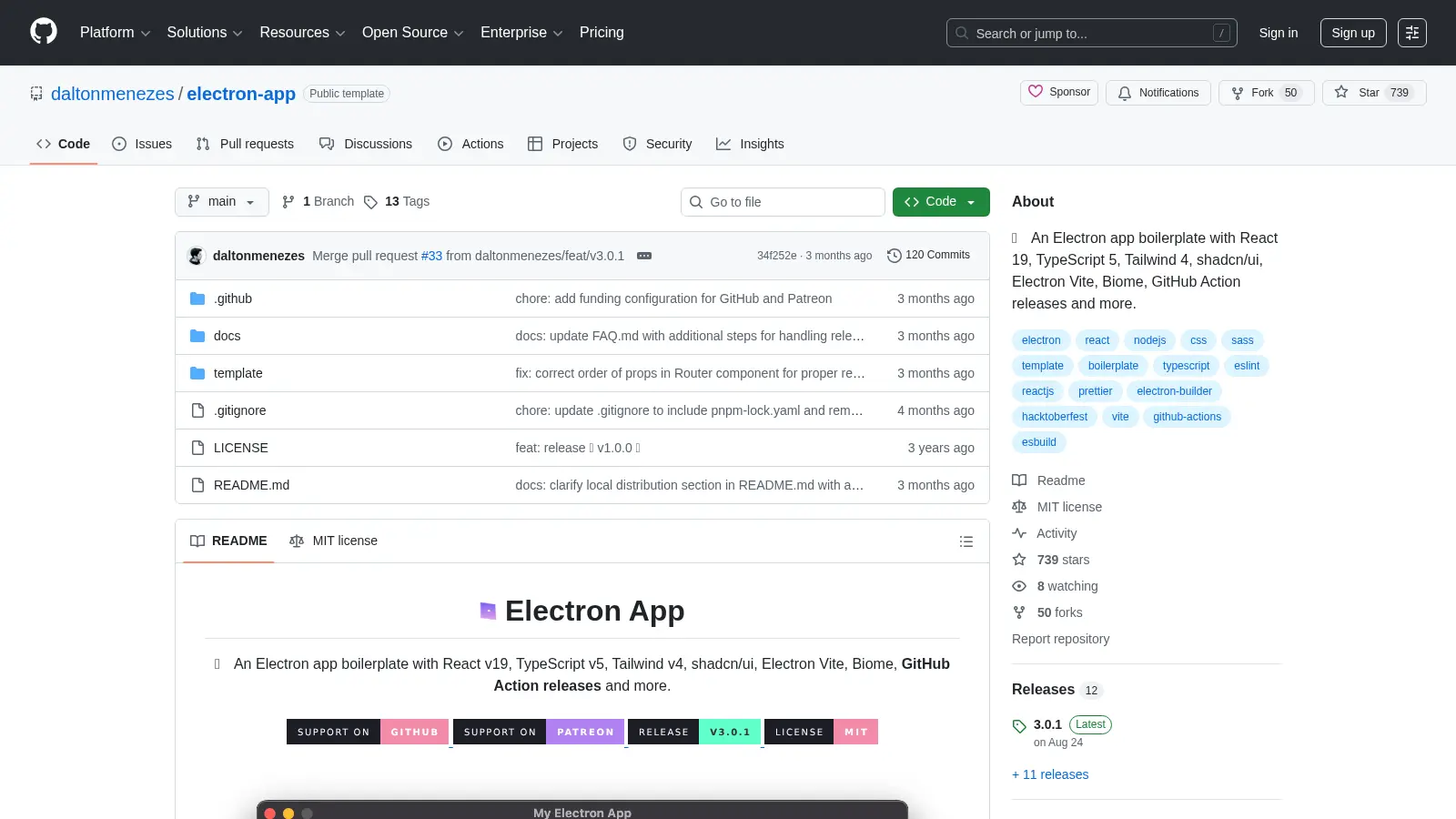Open the green Code dropdown
This screenshot has width=1456, height=819.
(x=941, y=202)
